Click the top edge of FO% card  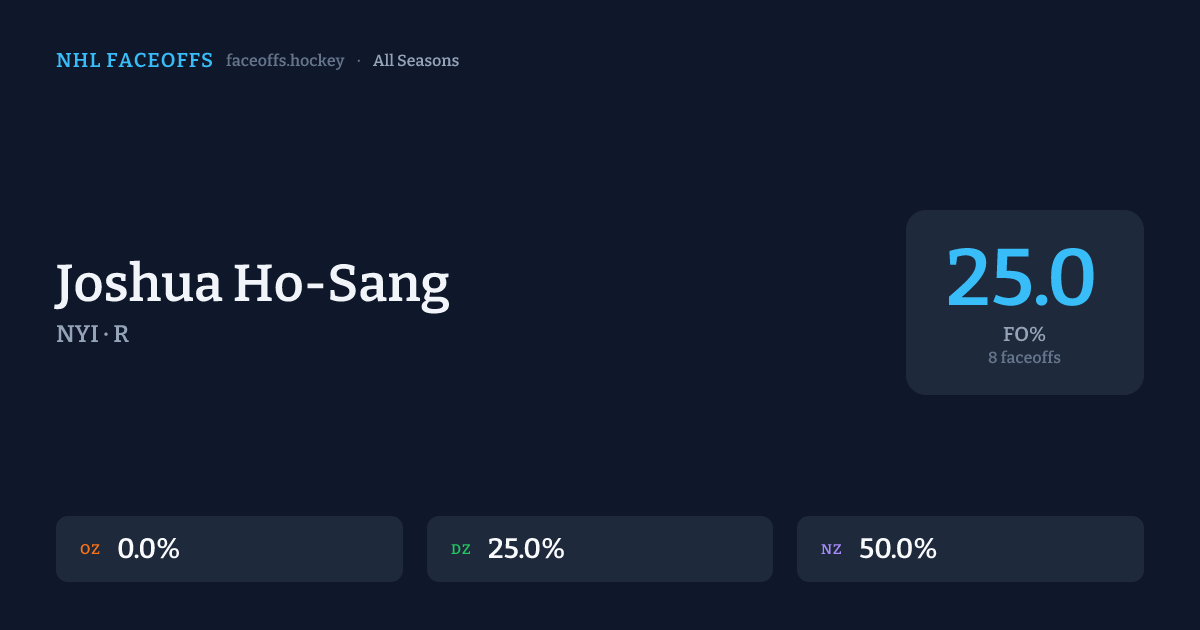tap(1024, 214)
